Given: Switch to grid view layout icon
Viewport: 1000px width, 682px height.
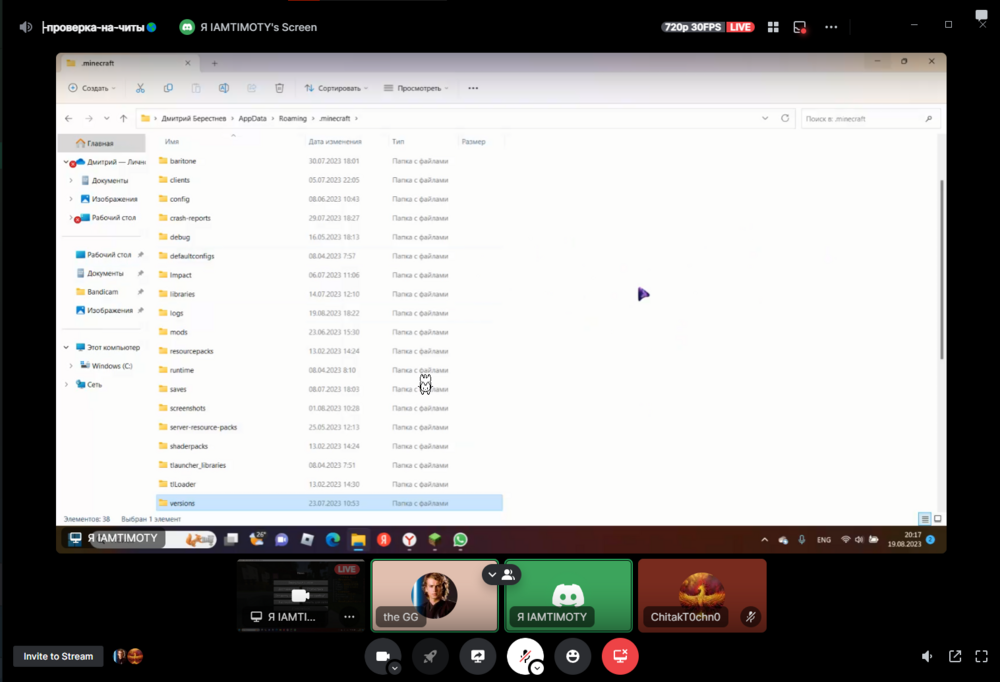Looking at the screenshot, I should pos(773,27).
